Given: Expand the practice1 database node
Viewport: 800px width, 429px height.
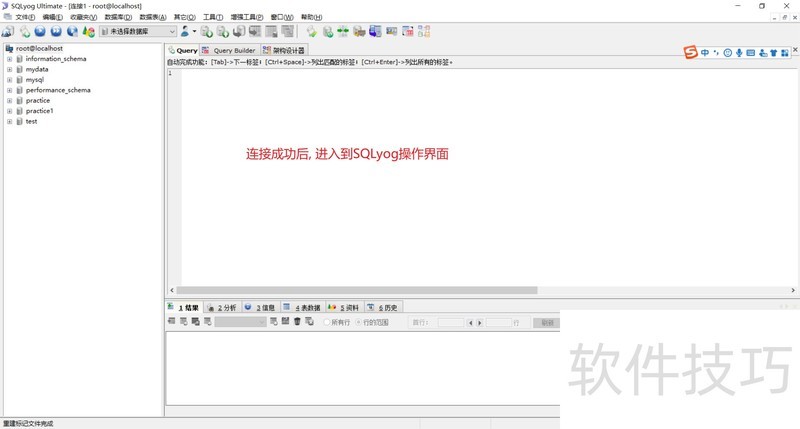Looking at the screenshot, I should [9, 111].
